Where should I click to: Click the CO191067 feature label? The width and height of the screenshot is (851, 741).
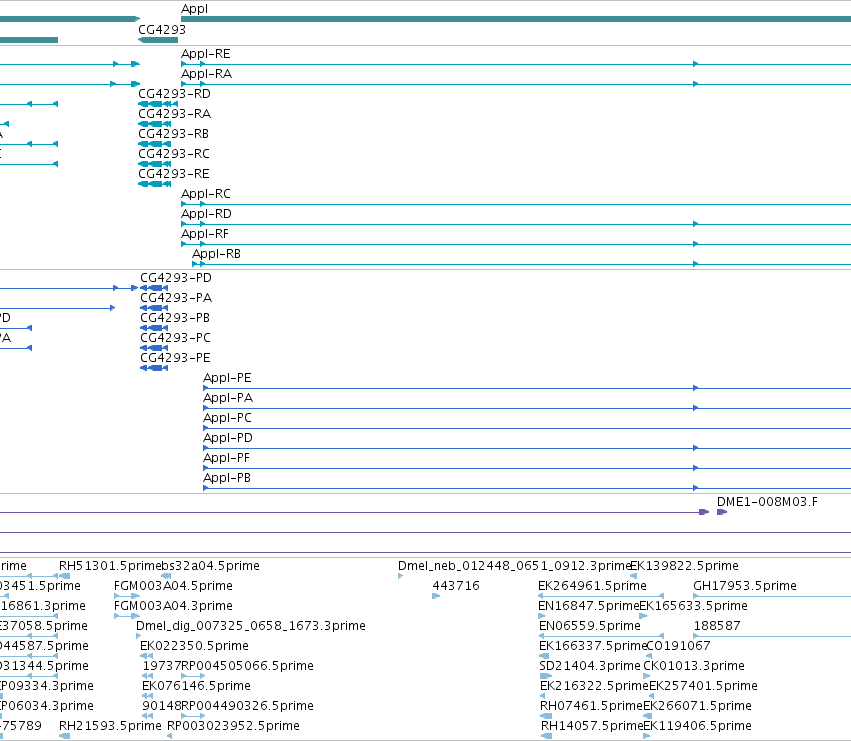pyautogui.click(x=678, y=646)
